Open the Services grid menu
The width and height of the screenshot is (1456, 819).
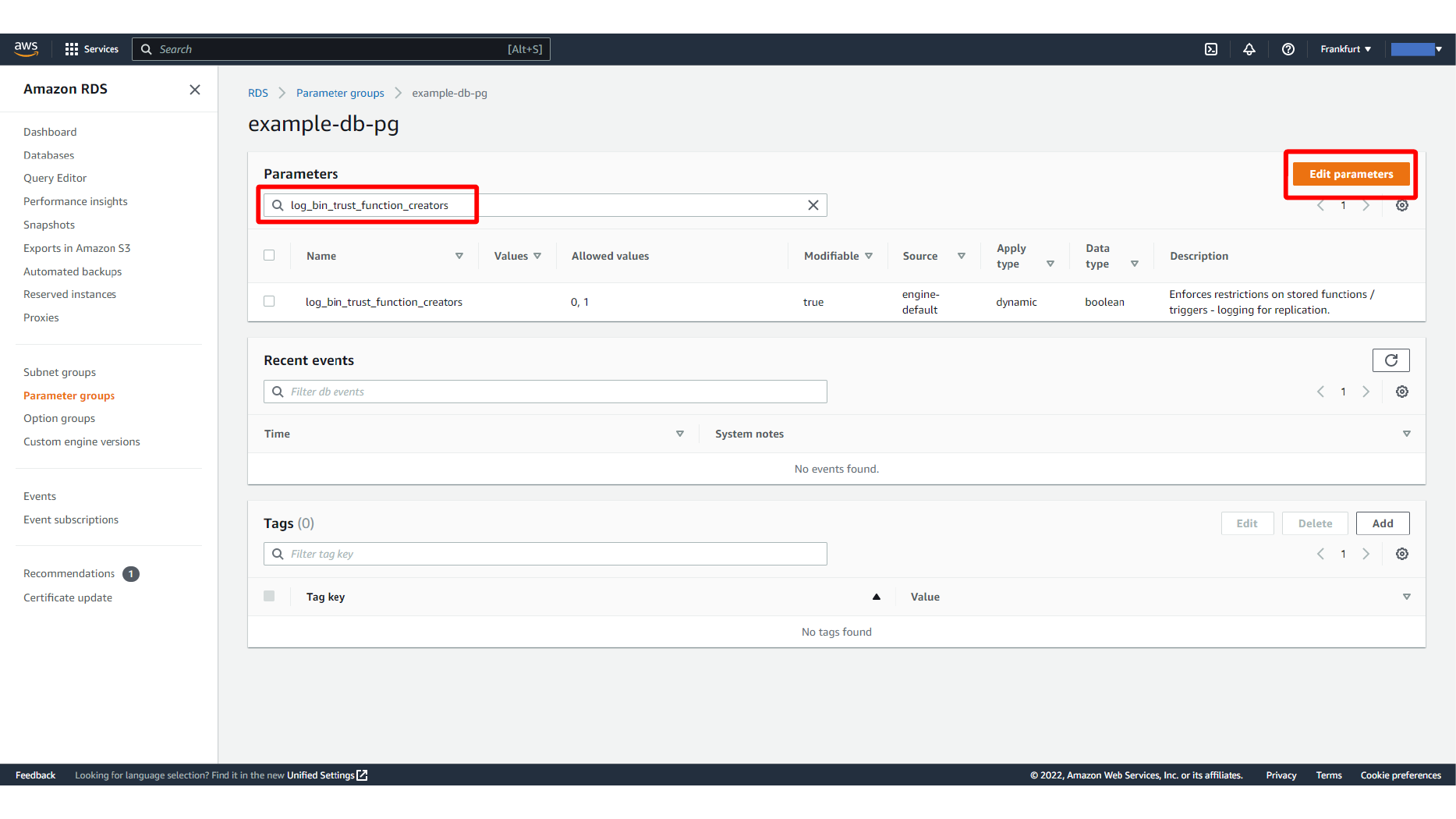(91, 49)
